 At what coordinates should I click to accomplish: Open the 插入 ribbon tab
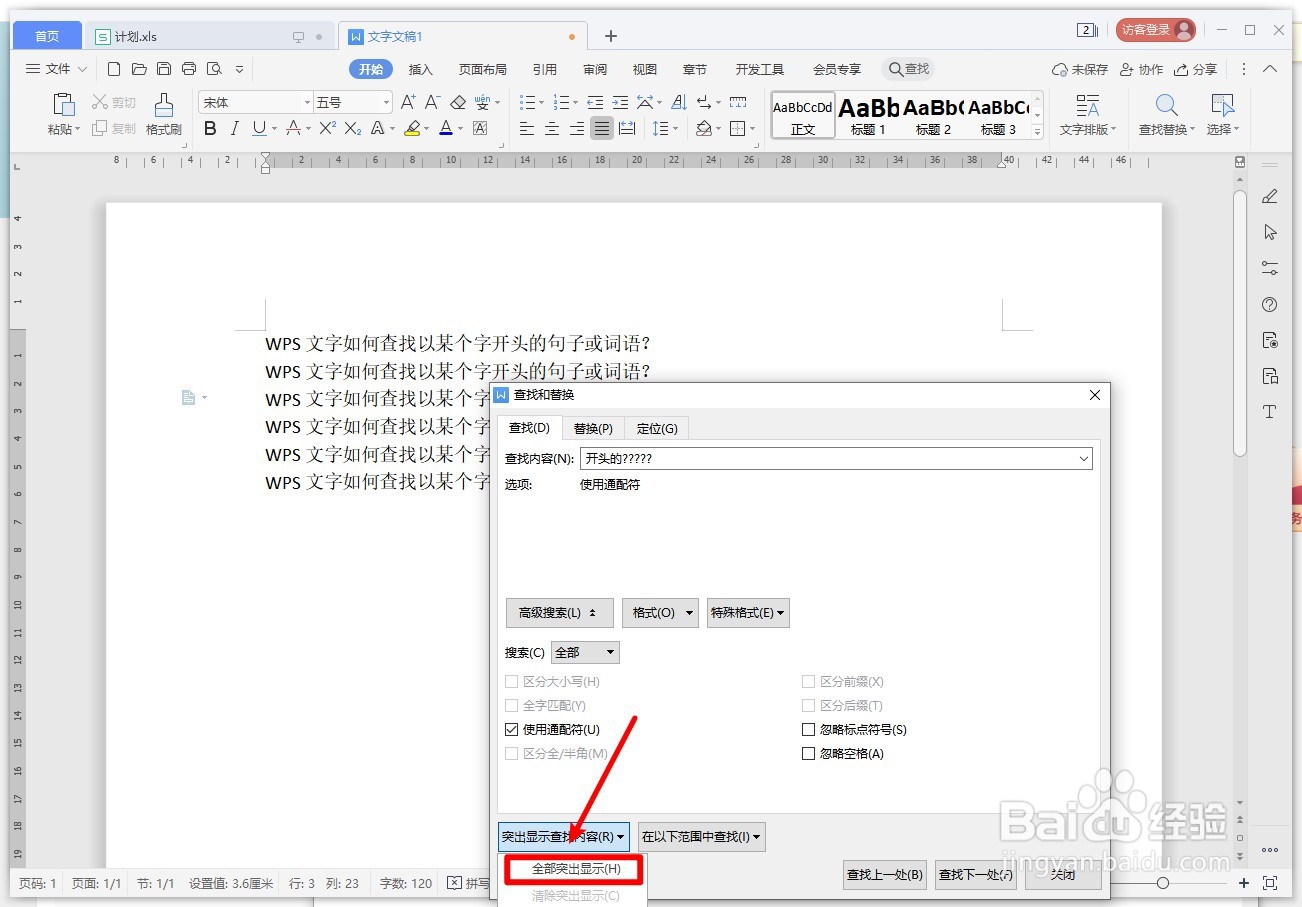pyautogui.click(x=421, y=69)
